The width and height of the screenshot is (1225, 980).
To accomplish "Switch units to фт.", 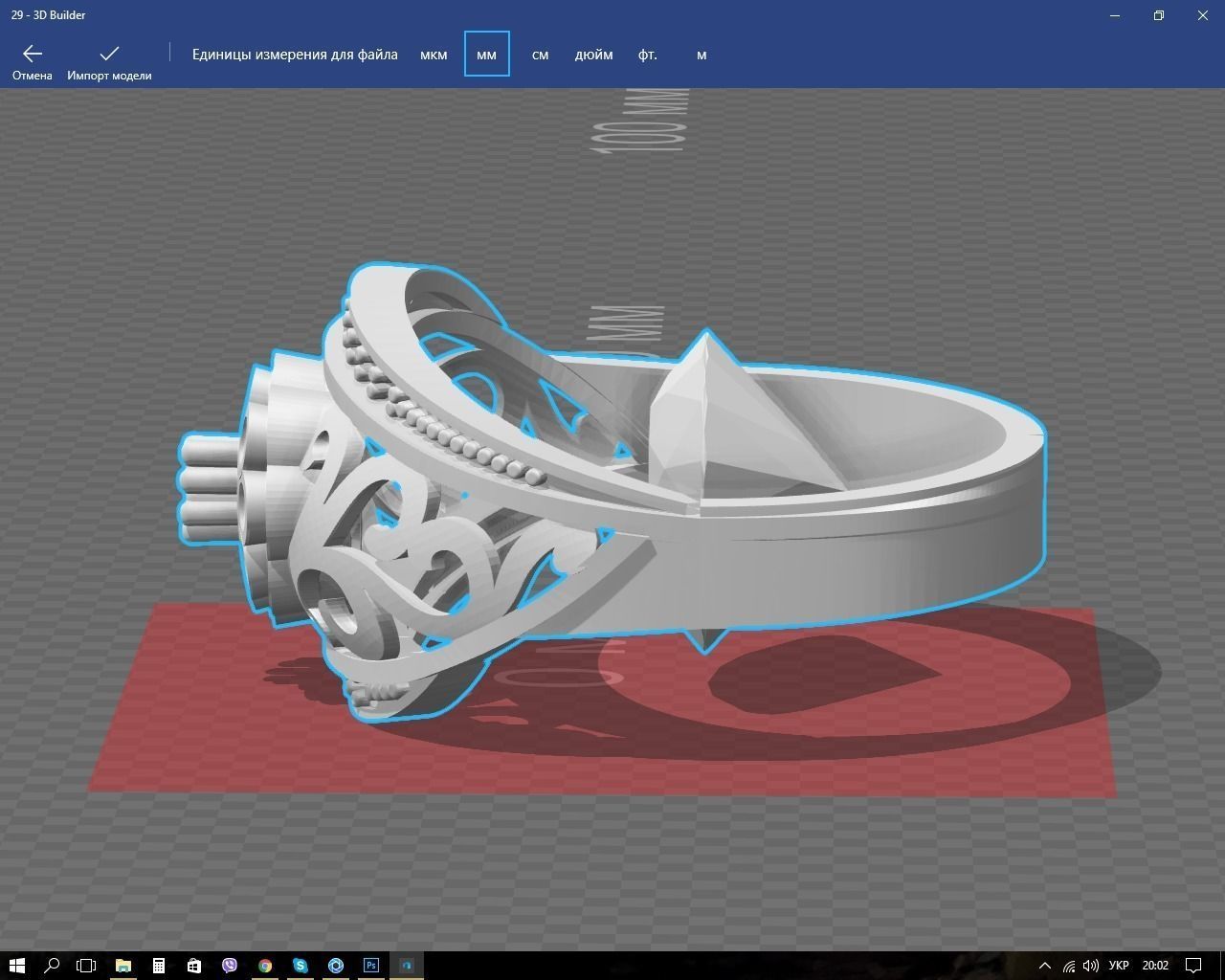I will point(648,55).
